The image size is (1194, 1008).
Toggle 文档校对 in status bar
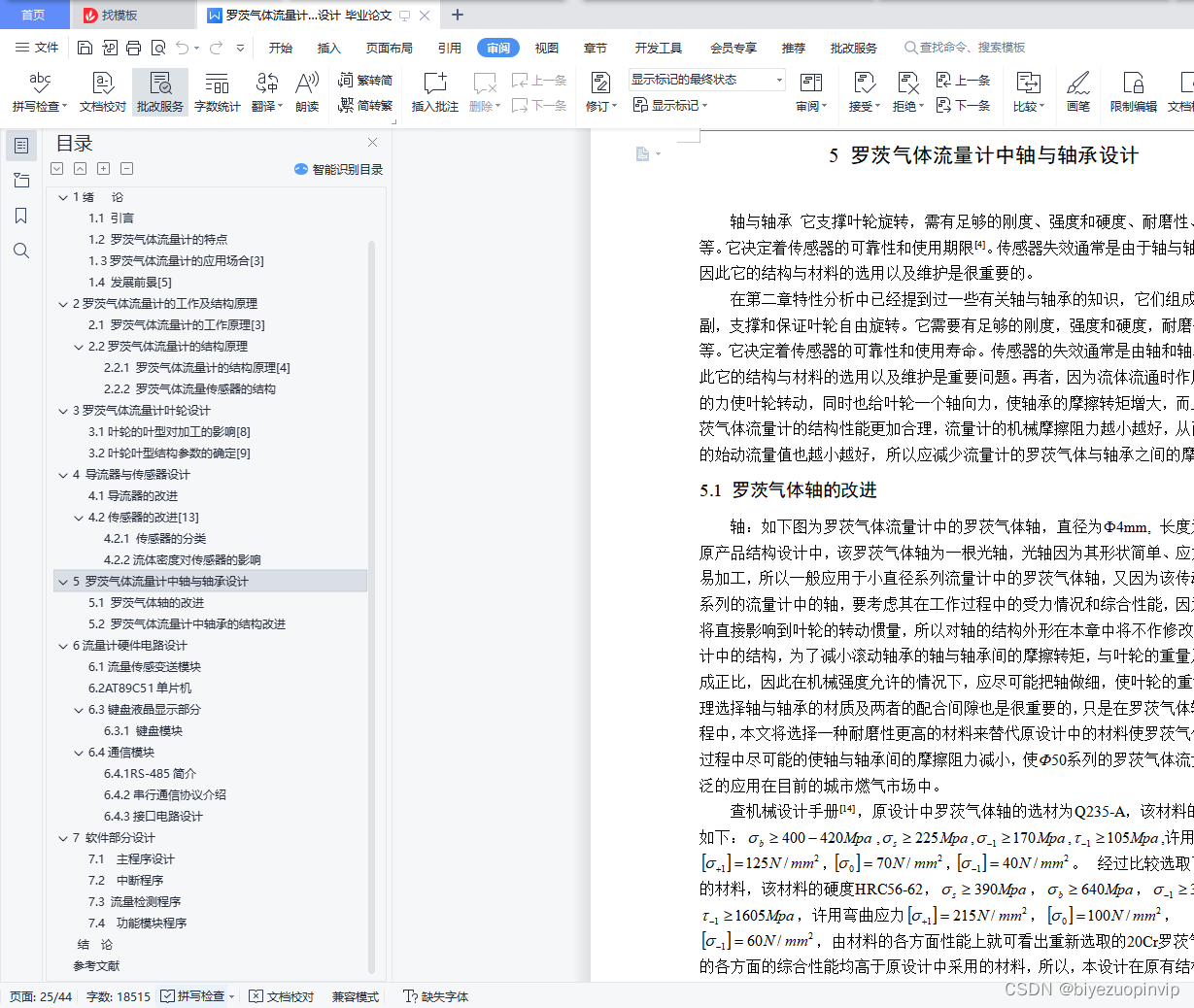click(x=282, y=996)
